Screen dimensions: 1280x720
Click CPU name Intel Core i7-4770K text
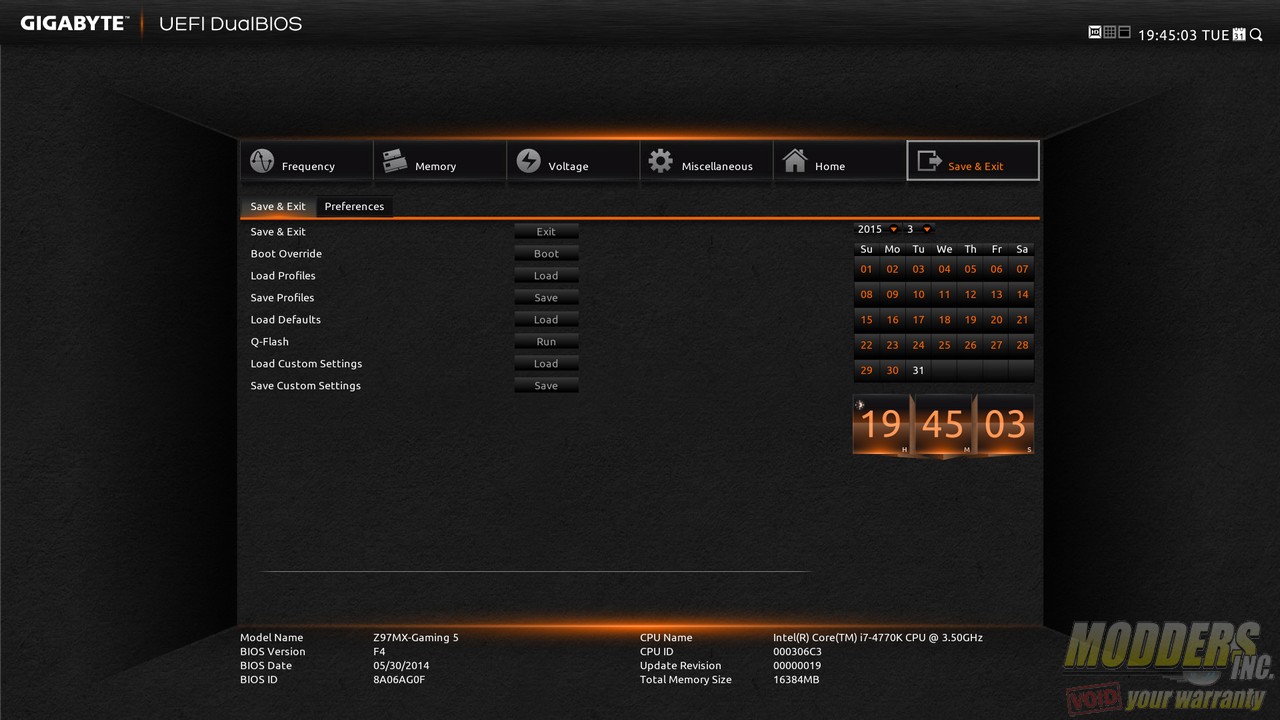point(878,638)
